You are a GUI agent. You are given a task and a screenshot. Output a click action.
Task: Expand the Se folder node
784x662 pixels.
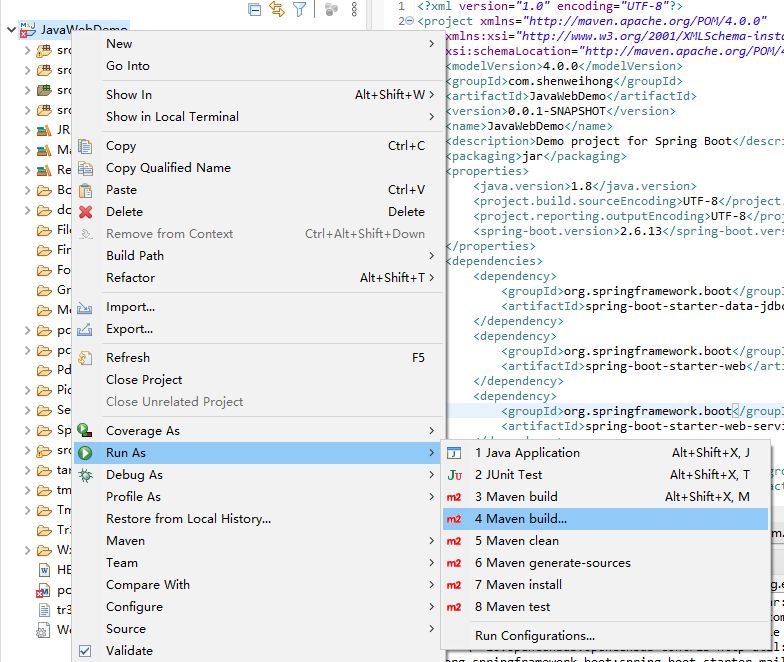click(x=28, y=410)
